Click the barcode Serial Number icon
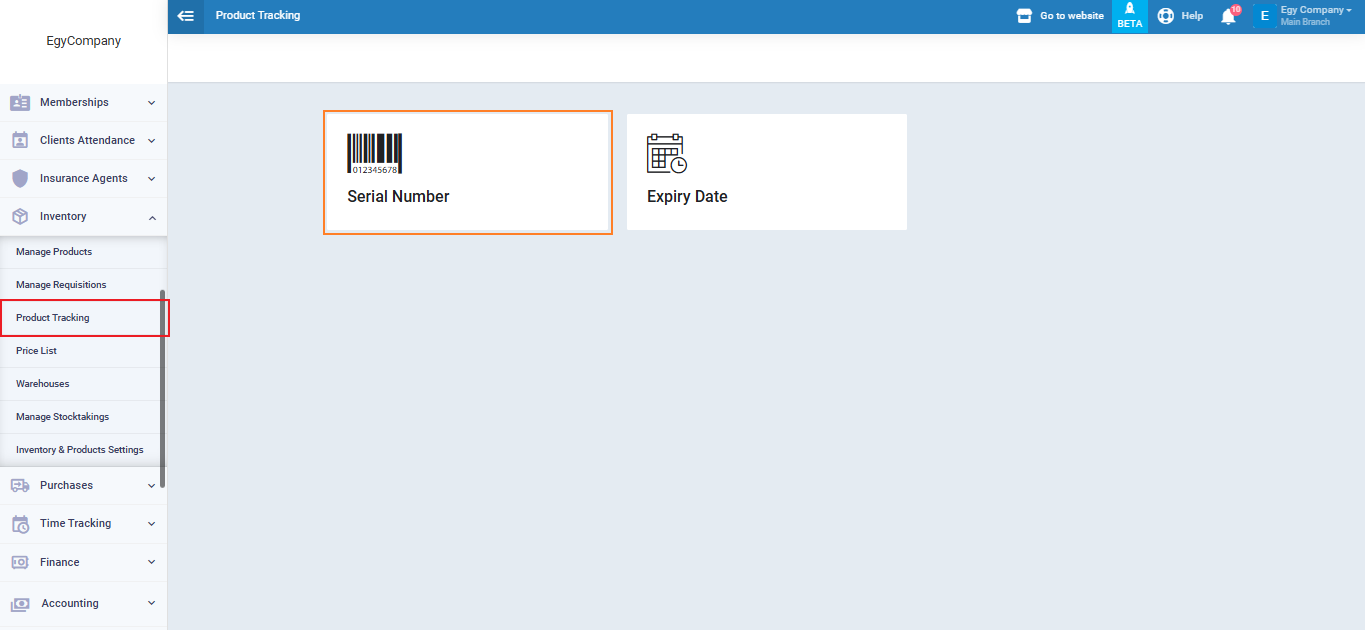Viewport: 1365px width, 630px height. tap(374, 154)
